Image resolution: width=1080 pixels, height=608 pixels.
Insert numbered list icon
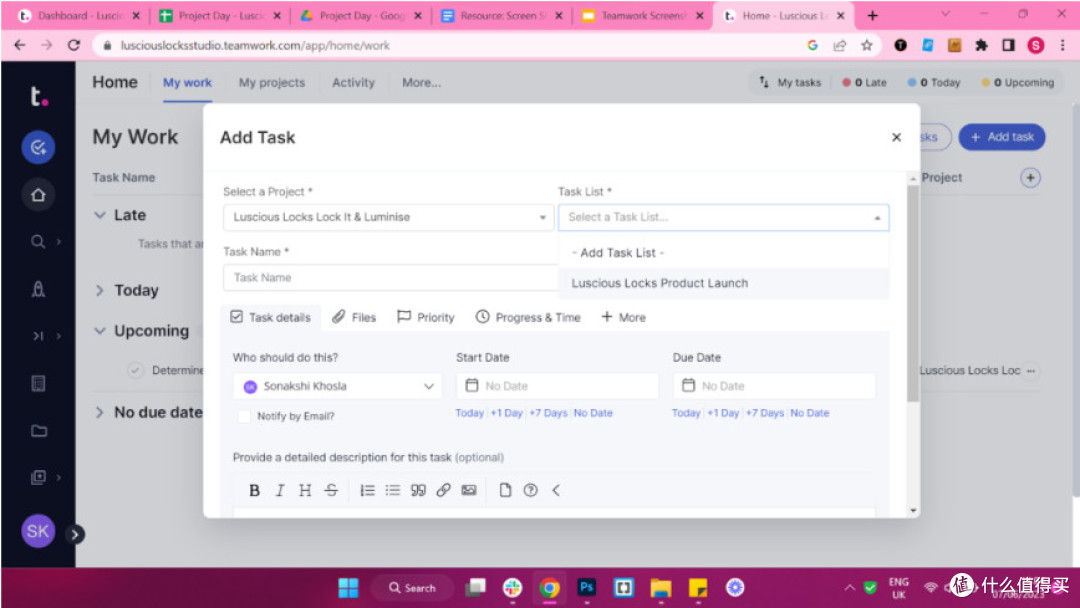(x=367, y=490)
